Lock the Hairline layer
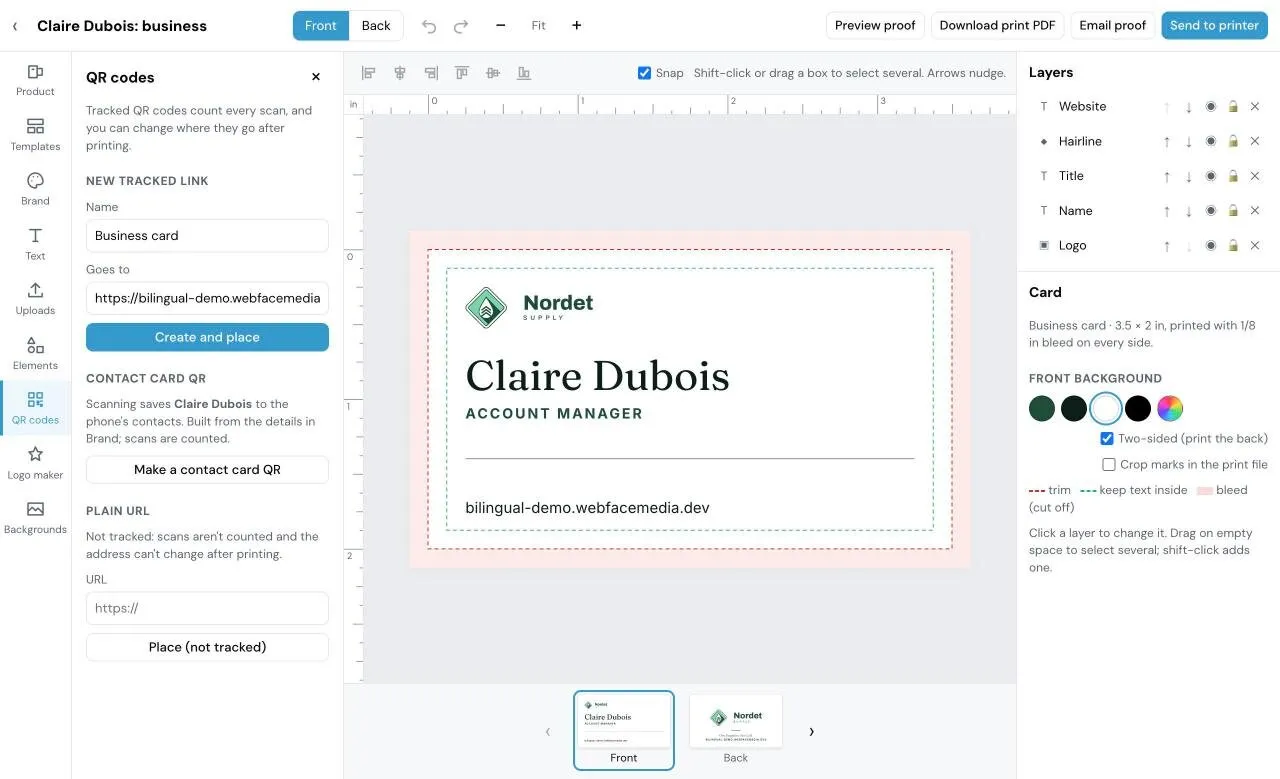 click(1233, 142)
